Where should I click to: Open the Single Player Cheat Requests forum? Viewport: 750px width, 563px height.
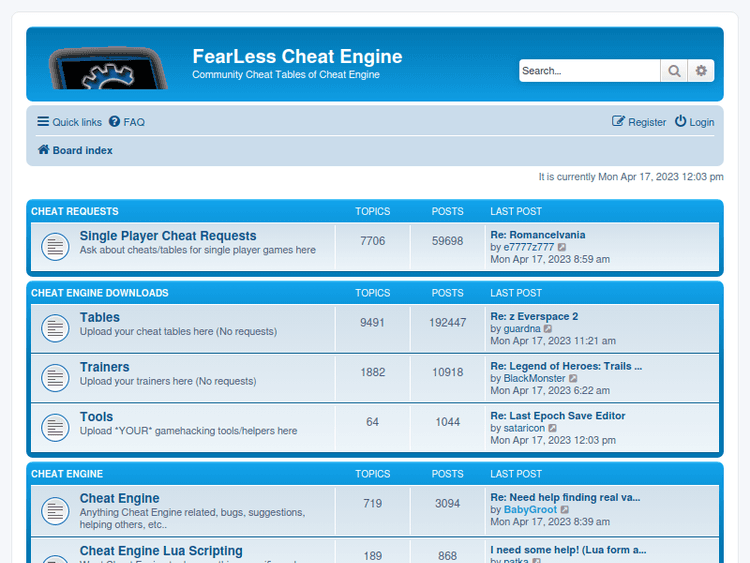(168, 236)
